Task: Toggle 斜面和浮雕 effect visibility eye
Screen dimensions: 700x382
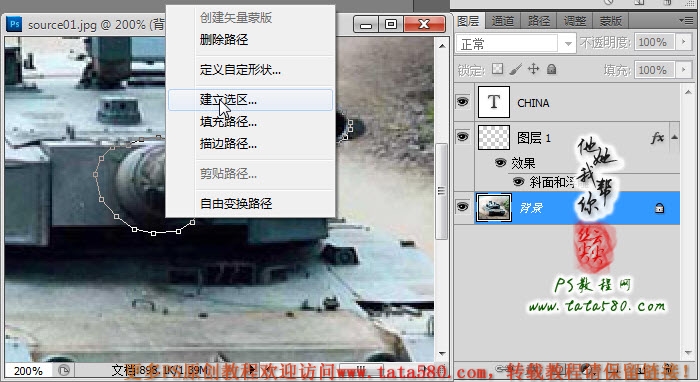Action: click(518, 182)
